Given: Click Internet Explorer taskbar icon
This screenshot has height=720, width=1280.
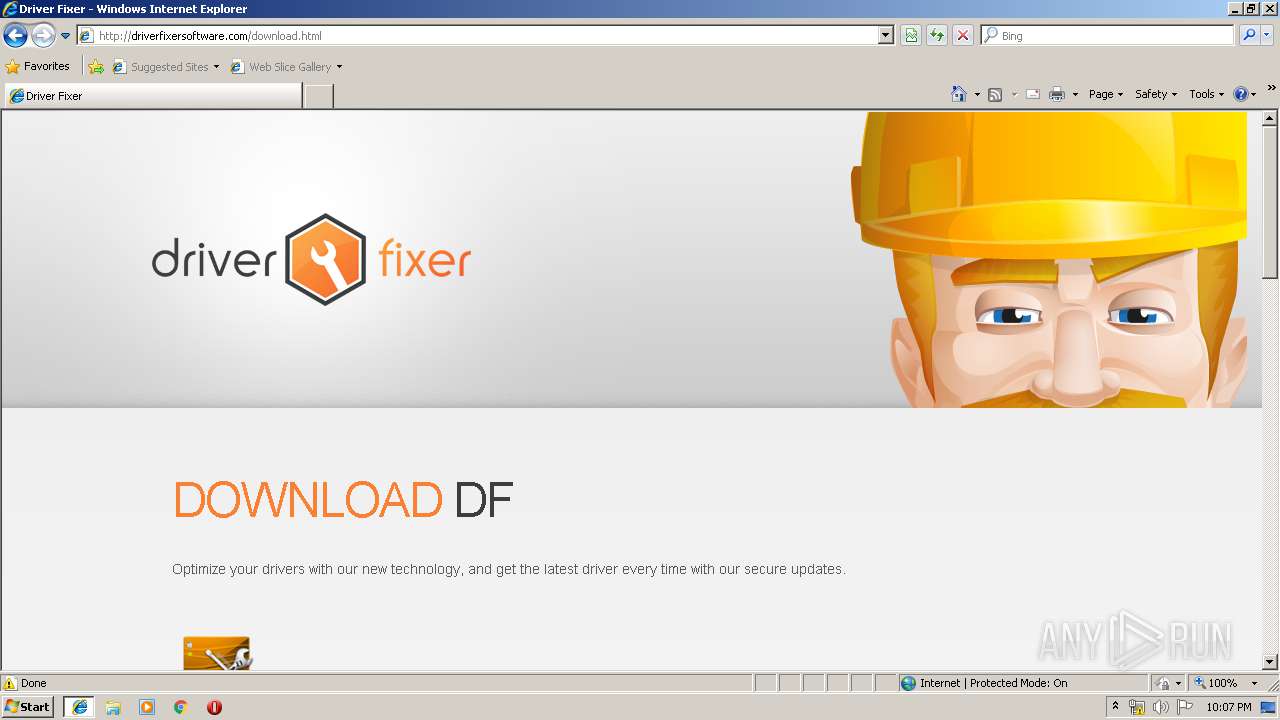Looking at the screenshot, I should [79, 707].
